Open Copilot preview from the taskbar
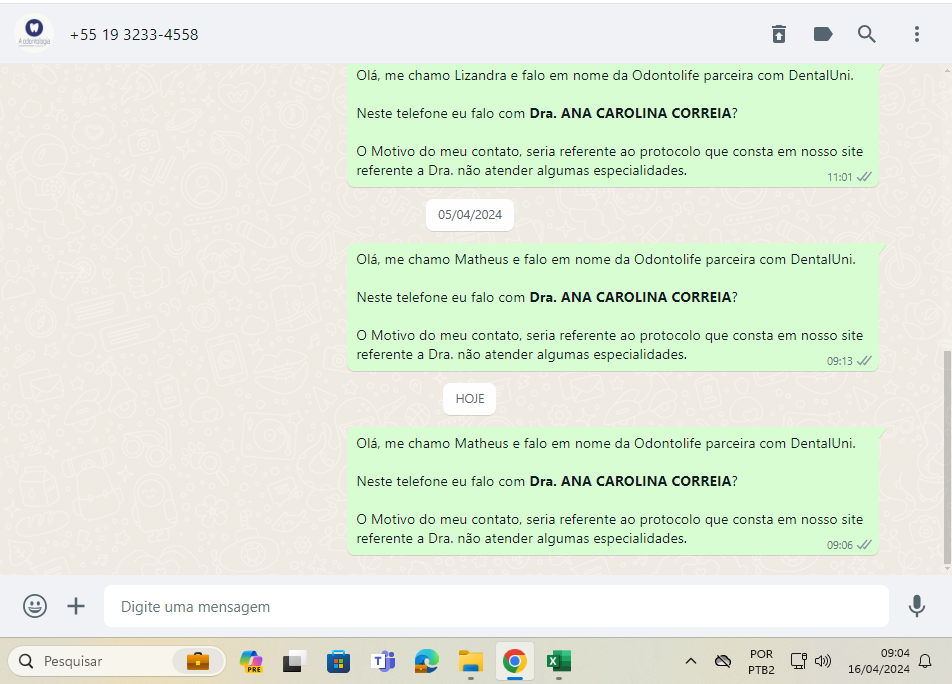 [251, 661]
